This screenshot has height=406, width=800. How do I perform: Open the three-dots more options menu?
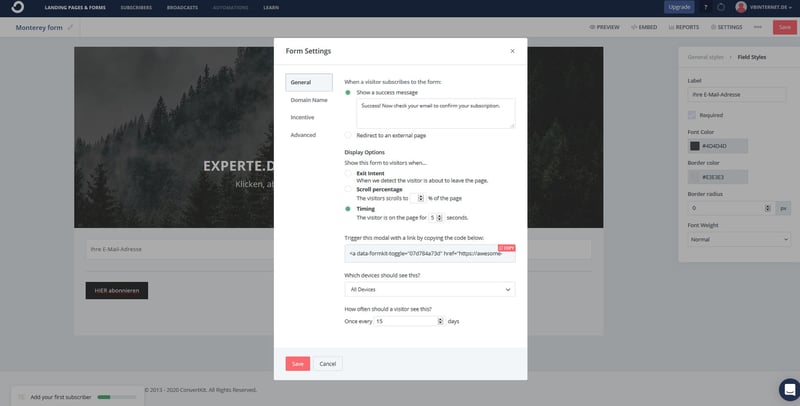(x=758, y=27)
